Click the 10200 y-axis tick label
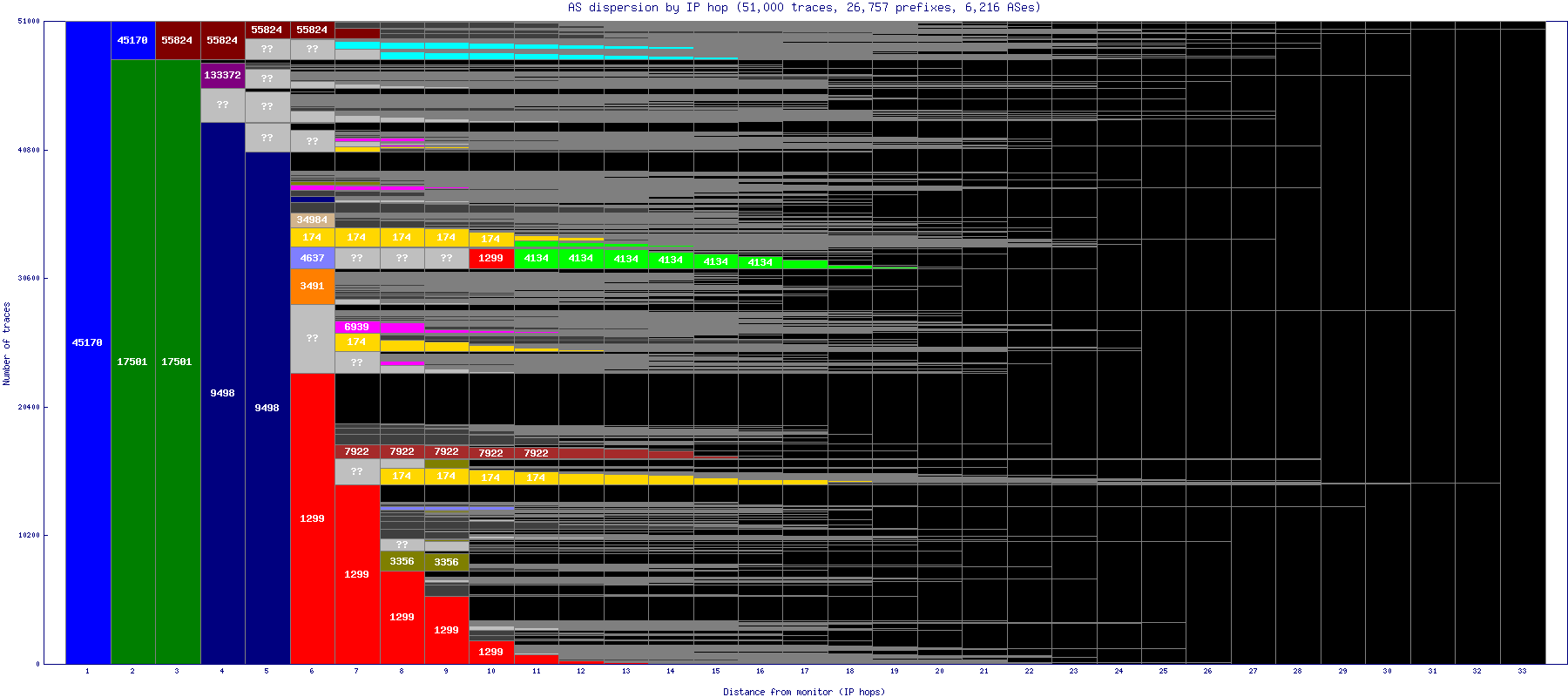This screenshot has height=697, width=1568. coord(29,535)
